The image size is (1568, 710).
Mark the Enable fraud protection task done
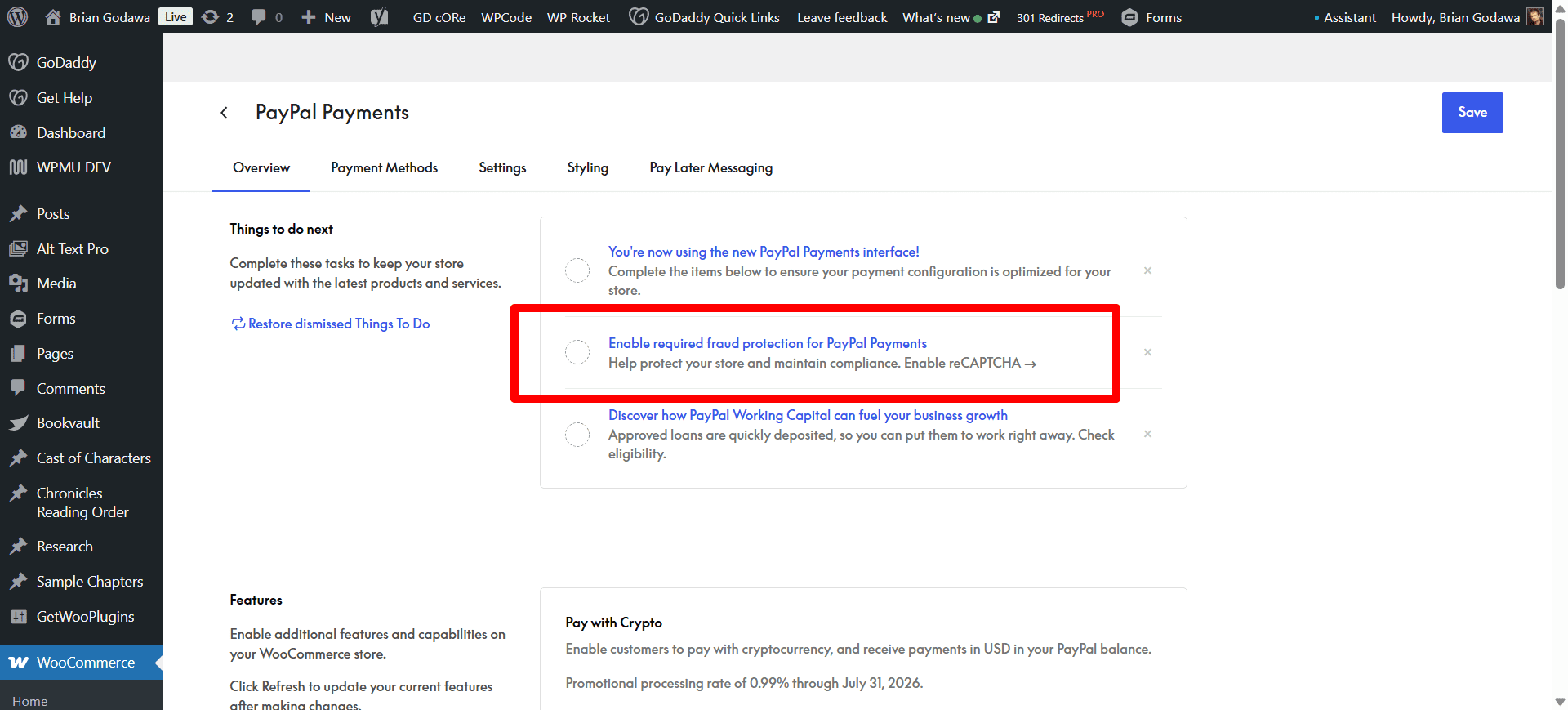[577, 352]
